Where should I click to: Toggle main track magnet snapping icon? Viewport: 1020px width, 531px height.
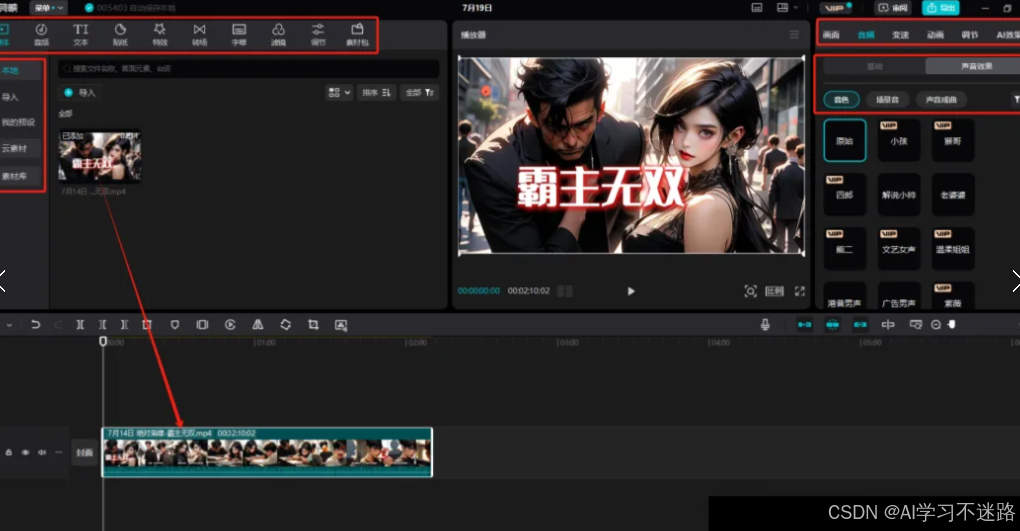point(805,324)
